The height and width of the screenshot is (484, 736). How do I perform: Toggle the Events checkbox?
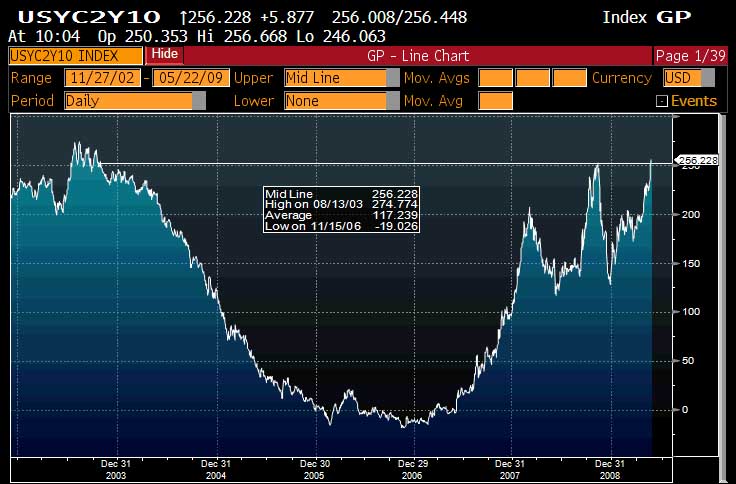[x=661, y=101]
